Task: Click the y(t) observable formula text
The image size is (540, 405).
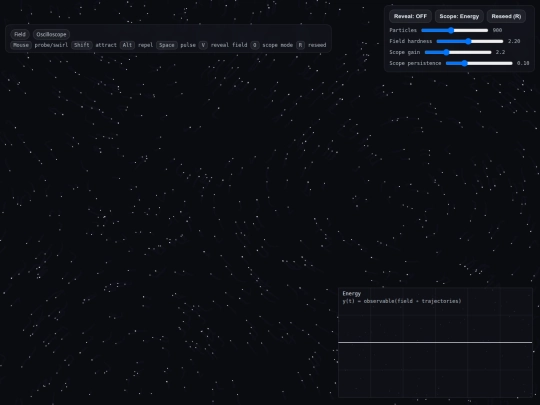Action: pos(402,301)
